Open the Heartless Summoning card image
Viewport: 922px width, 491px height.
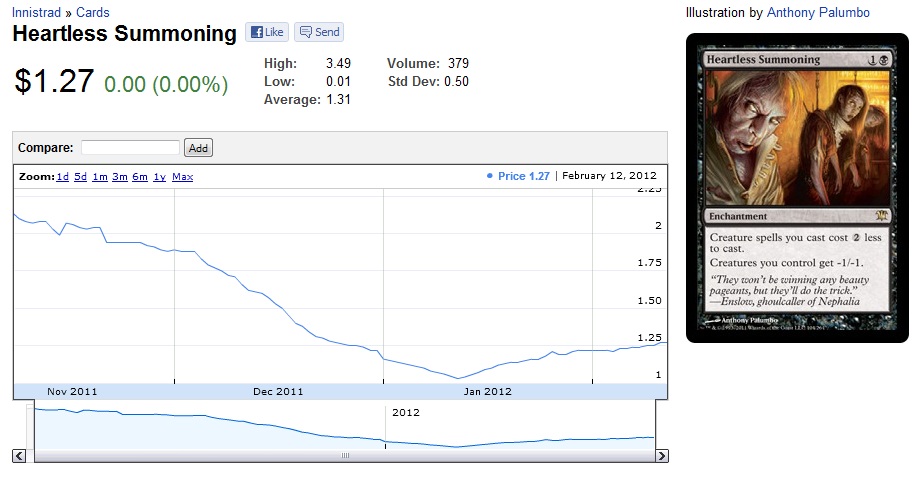[797, 187]
